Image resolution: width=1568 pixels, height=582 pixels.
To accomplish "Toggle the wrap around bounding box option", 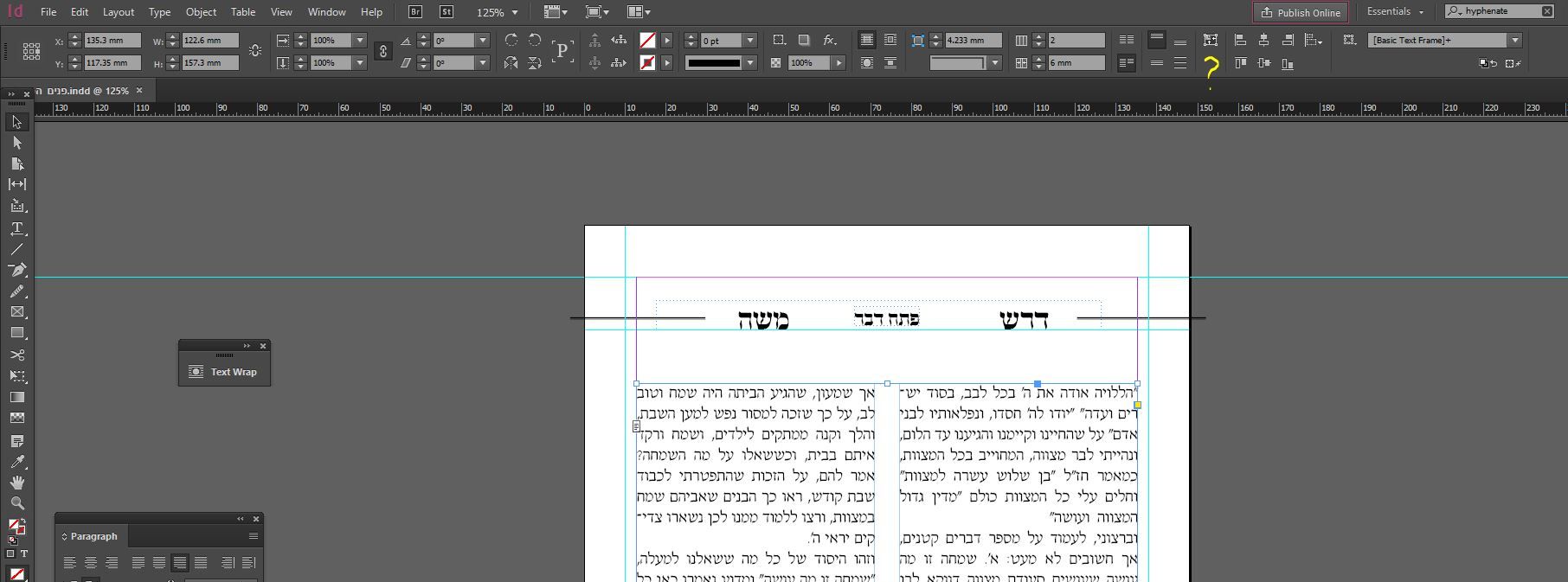I will 890,41.
